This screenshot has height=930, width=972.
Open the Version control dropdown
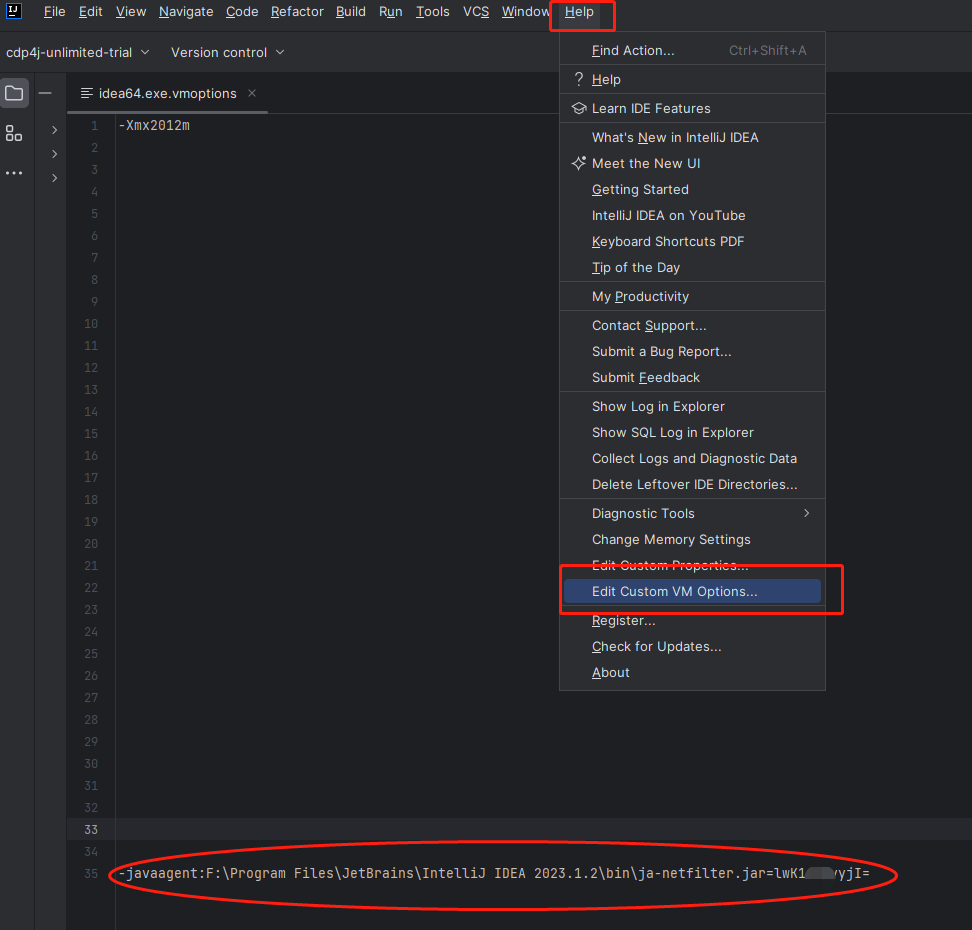click(228, 53)
